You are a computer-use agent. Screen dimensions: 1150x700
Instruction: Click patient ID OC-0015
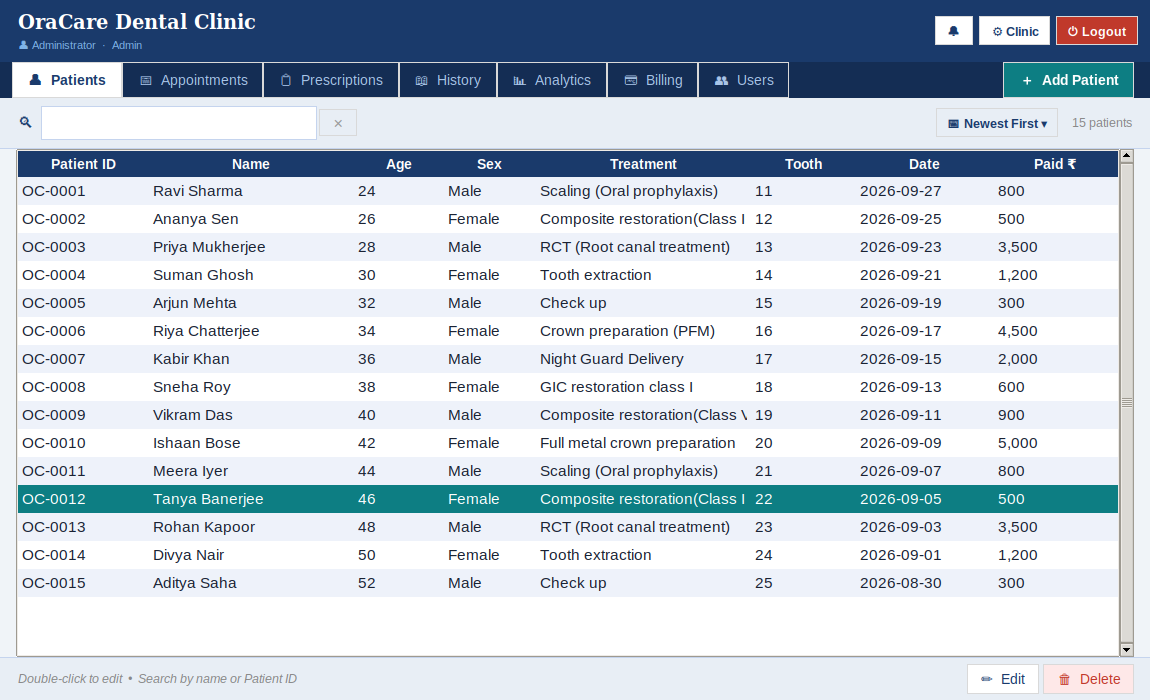[54, 583]
